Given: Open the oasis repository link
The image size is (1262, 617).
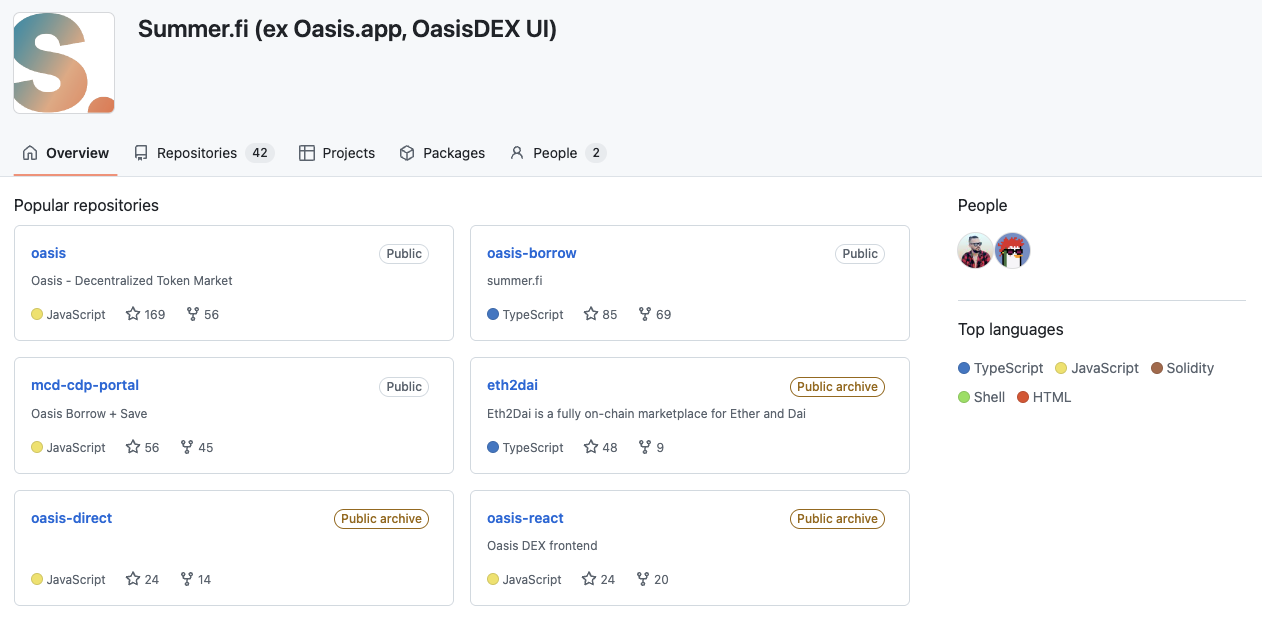Looking at the screenshot, I should point(49,253).
